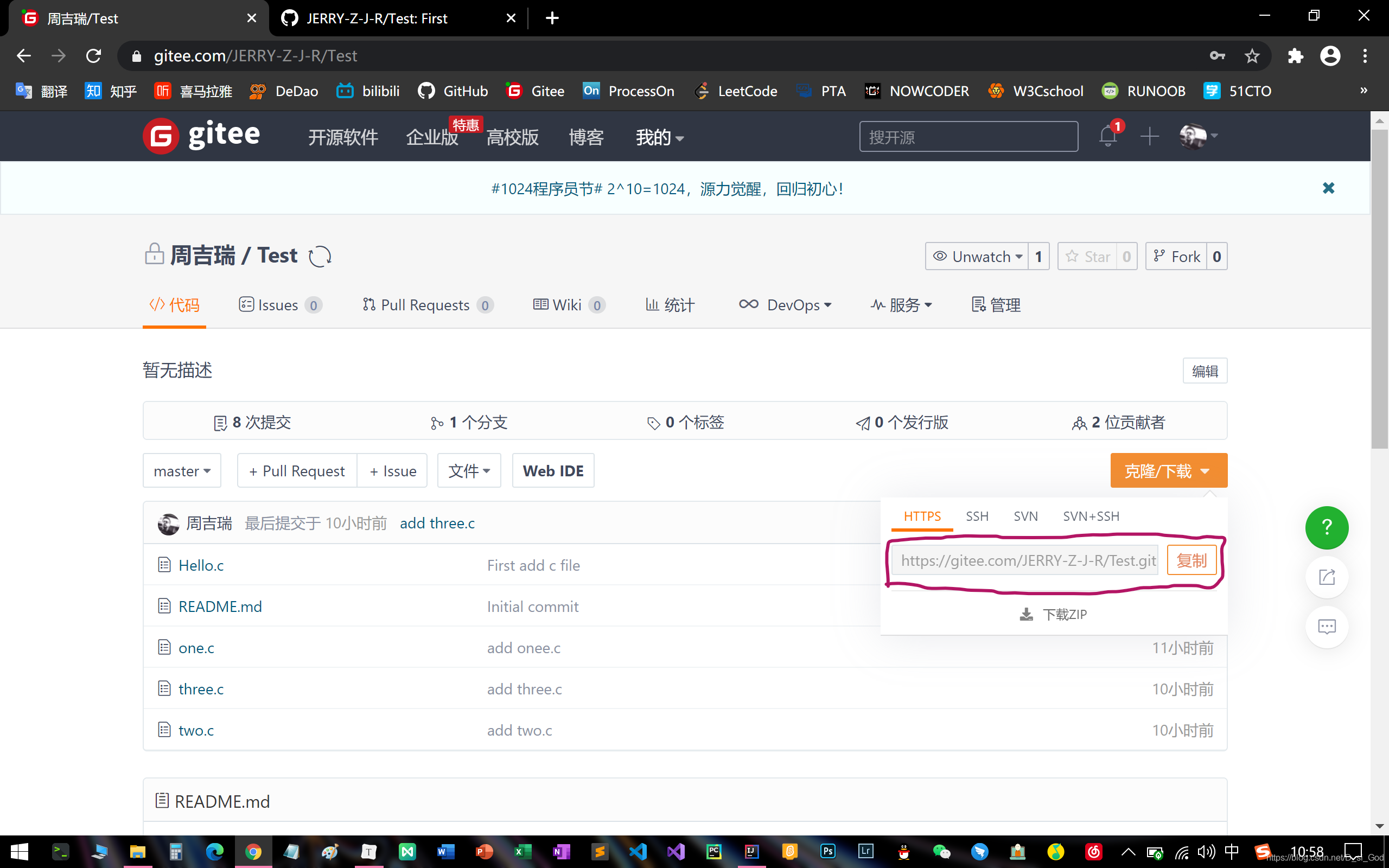
Task: Close the 1024 programmer festival banner
Action: pyautogui.click(x=1328, y=188)
